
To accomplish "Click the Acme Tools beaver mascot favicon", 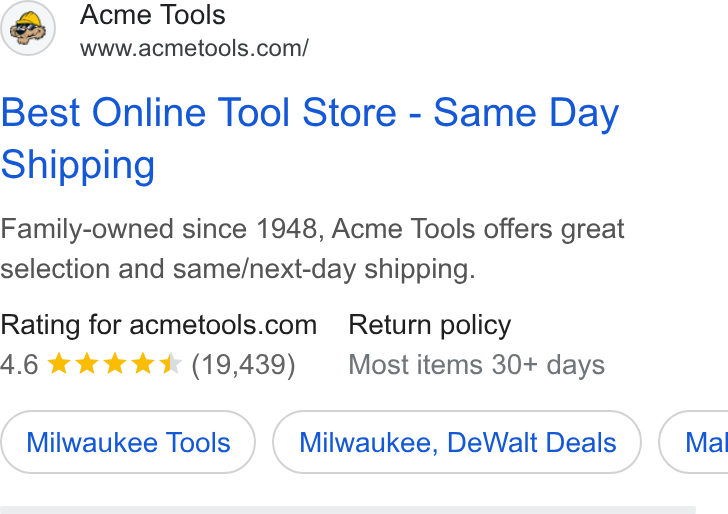I will click(x=28, y=28).
